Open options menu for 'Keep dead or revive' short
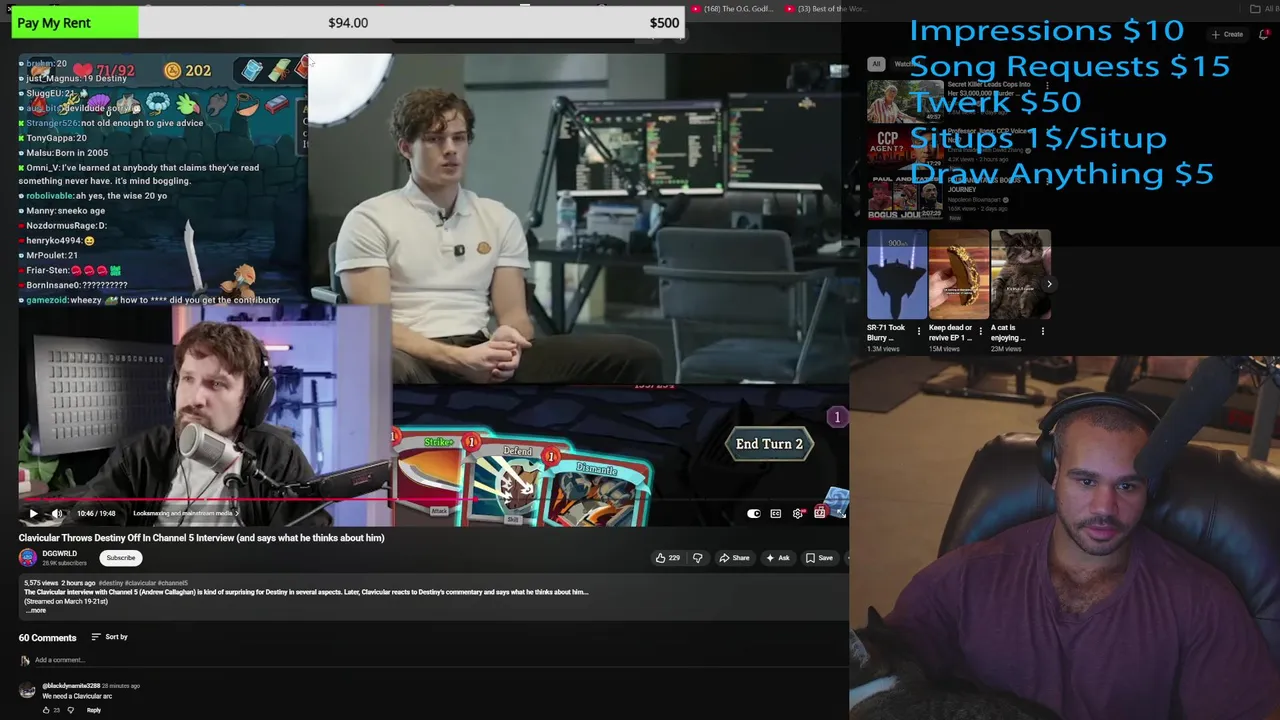The width and height of the screenshot is (1280, 720). 980,331
